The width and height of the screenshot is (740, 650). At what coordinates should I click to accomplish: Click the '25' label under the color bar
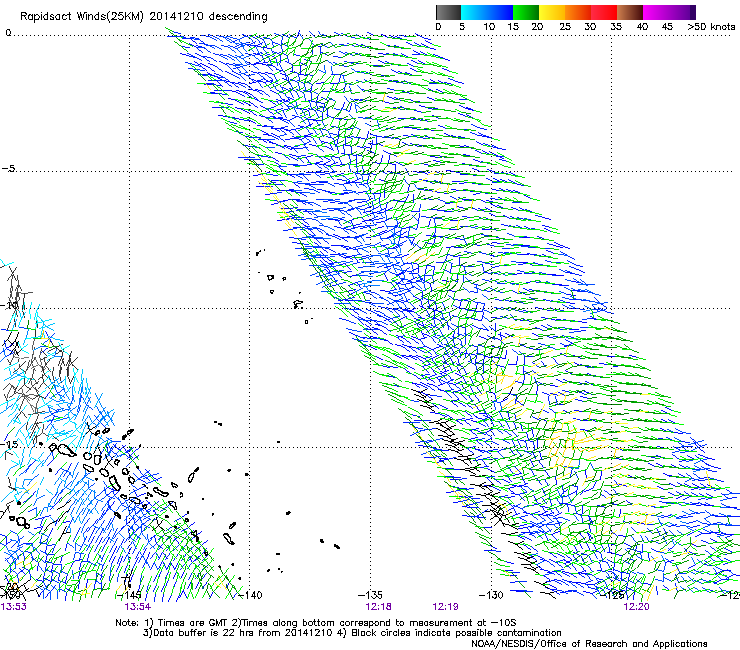565,27
